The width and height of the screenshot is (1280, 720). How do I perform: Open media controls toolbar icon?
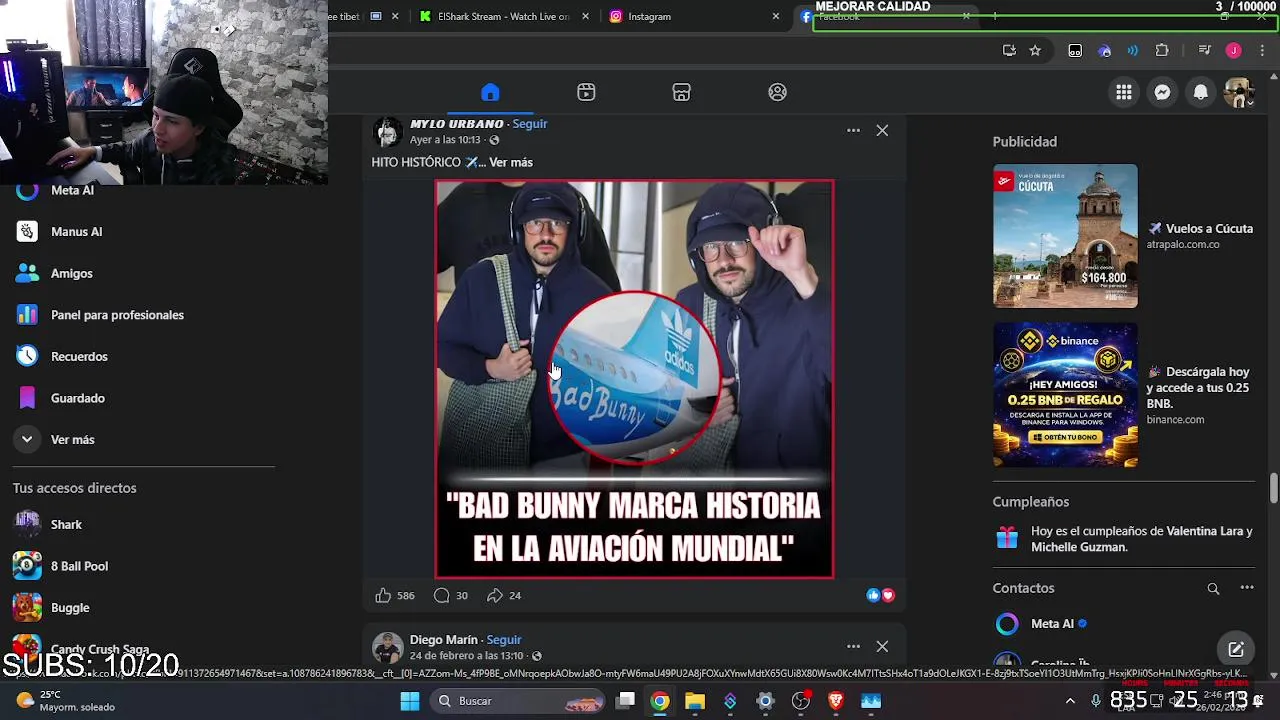click(1204, 50)
